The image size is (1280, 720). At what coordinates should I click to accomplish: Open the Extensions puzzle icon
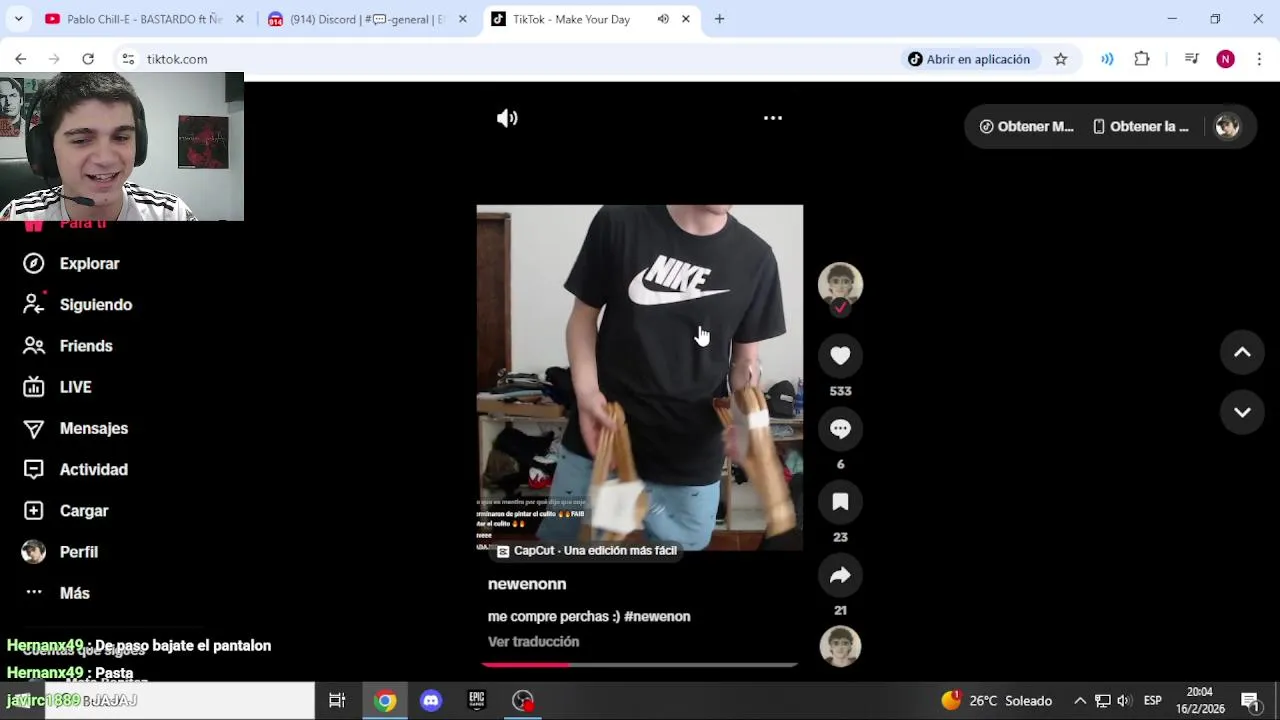(x=1142, y=59)
